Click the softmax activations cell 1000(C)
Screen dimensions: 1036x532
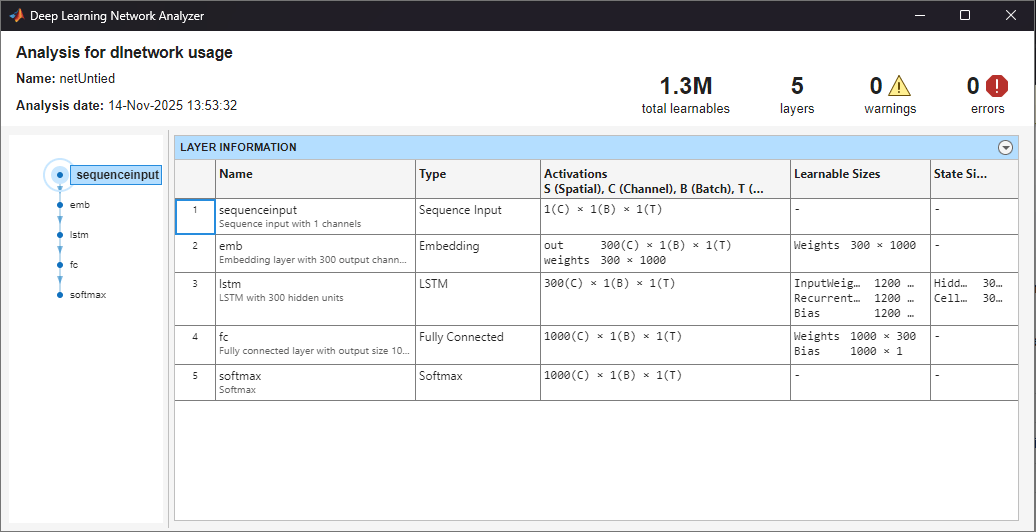point(665,382)
